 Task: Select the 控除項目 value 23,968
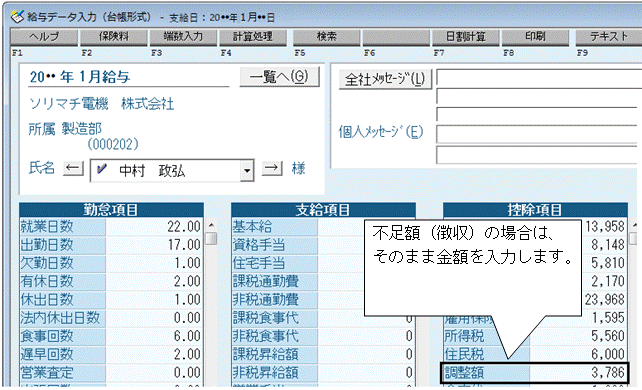[x=604, y=300]
